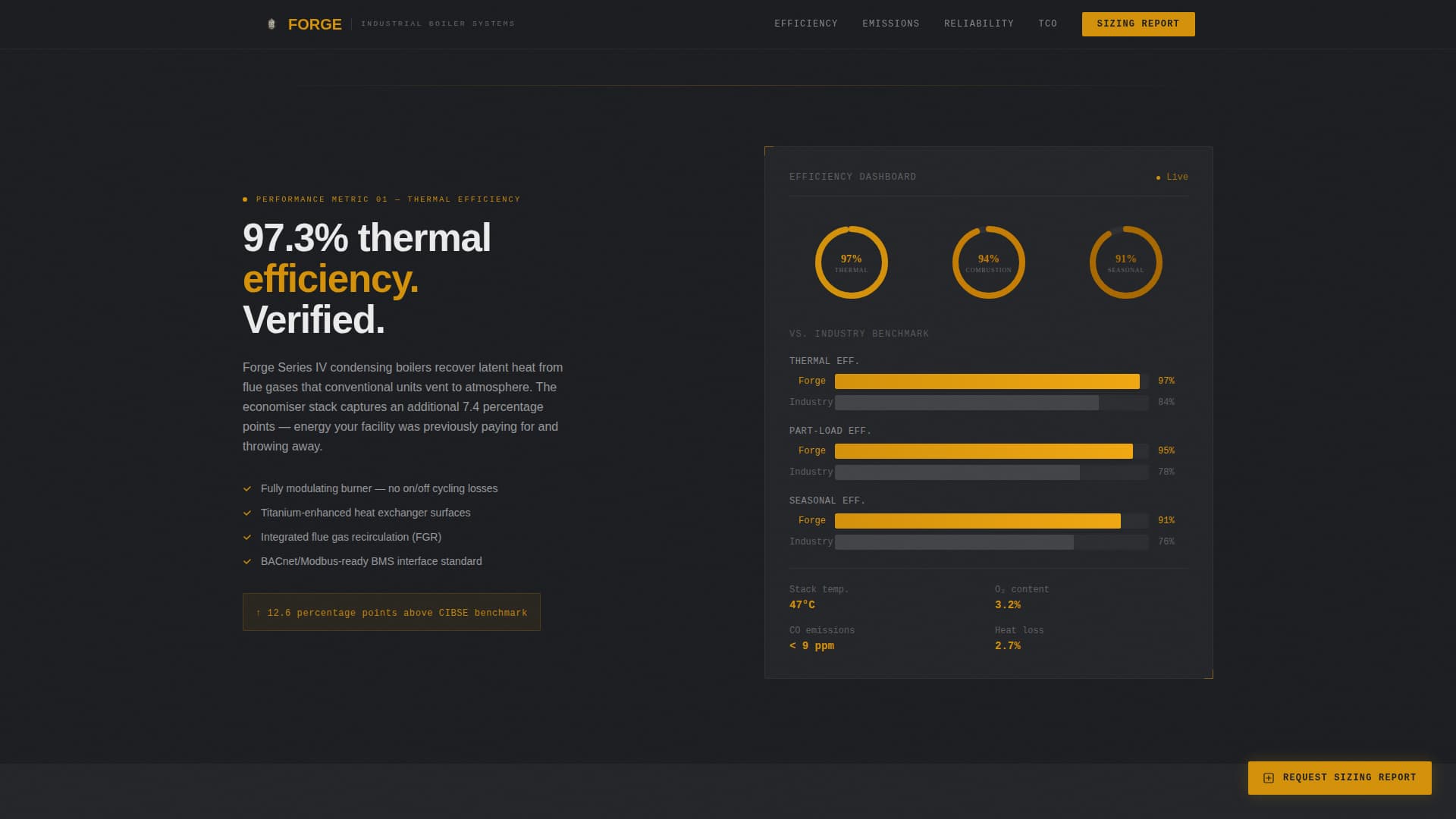Expand the VS. INDUSTRY BENCHMARK section
The image size is (1456, 819).
(858, 334)
